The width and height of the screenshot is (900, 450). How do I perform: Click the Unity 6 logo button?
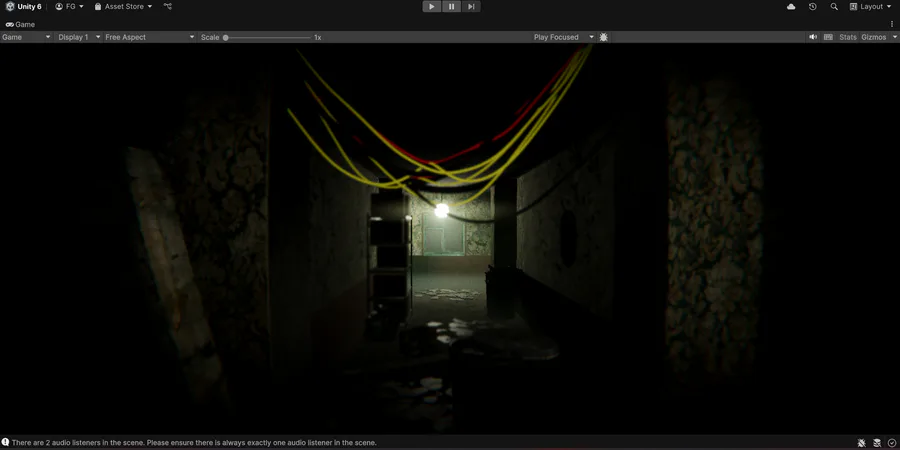point(24,6)
